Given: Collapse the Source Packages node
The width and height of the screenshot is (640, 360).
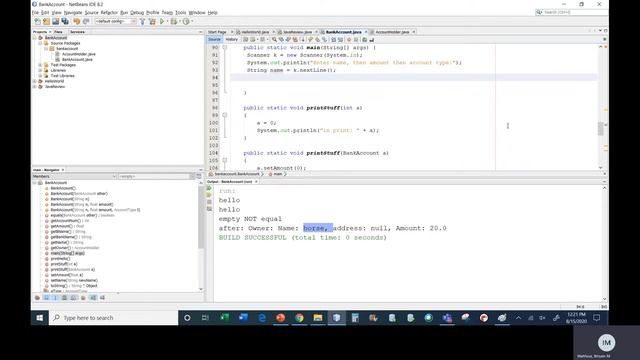Looking at the screenshot, I should (x=40, y=43).
